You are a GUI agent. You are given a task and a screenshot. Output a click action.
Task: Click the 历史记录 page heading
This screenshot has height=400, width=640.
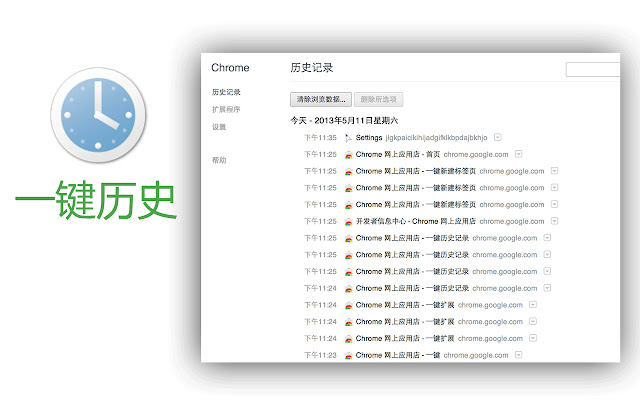[x=312, y=68]
